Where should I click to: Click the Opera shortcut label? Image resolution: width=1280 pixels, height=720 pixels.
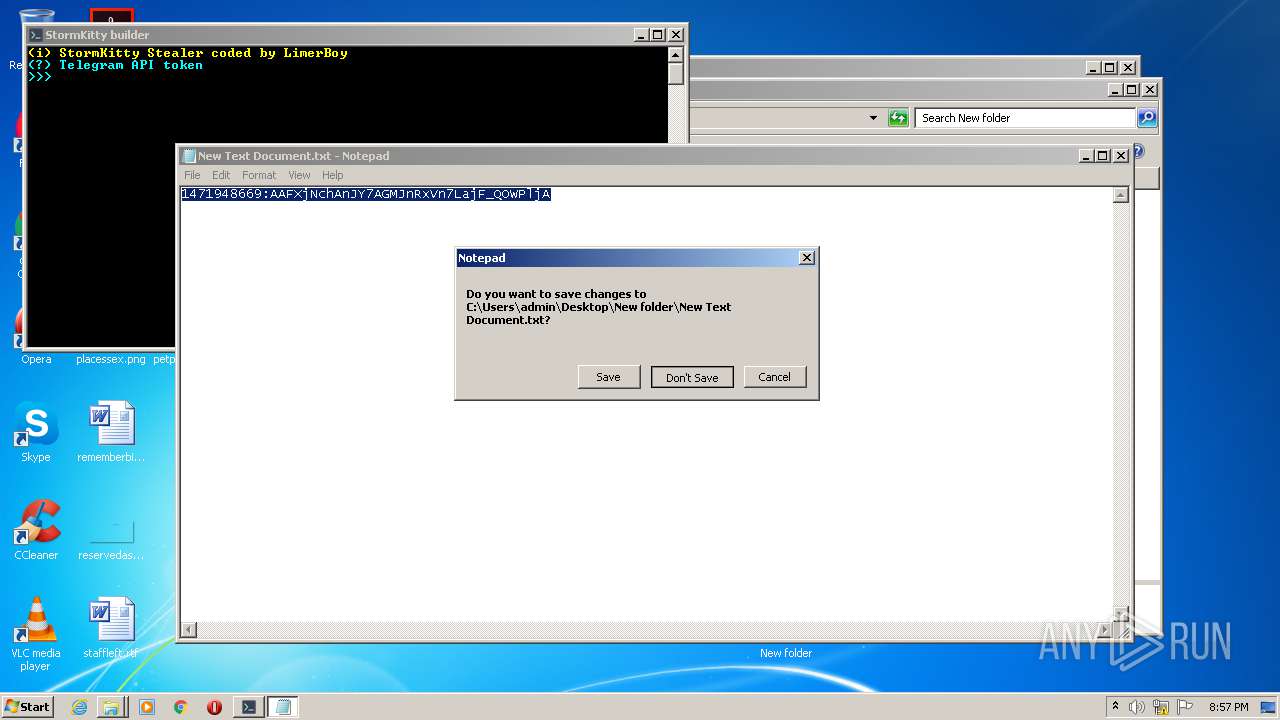36,359
